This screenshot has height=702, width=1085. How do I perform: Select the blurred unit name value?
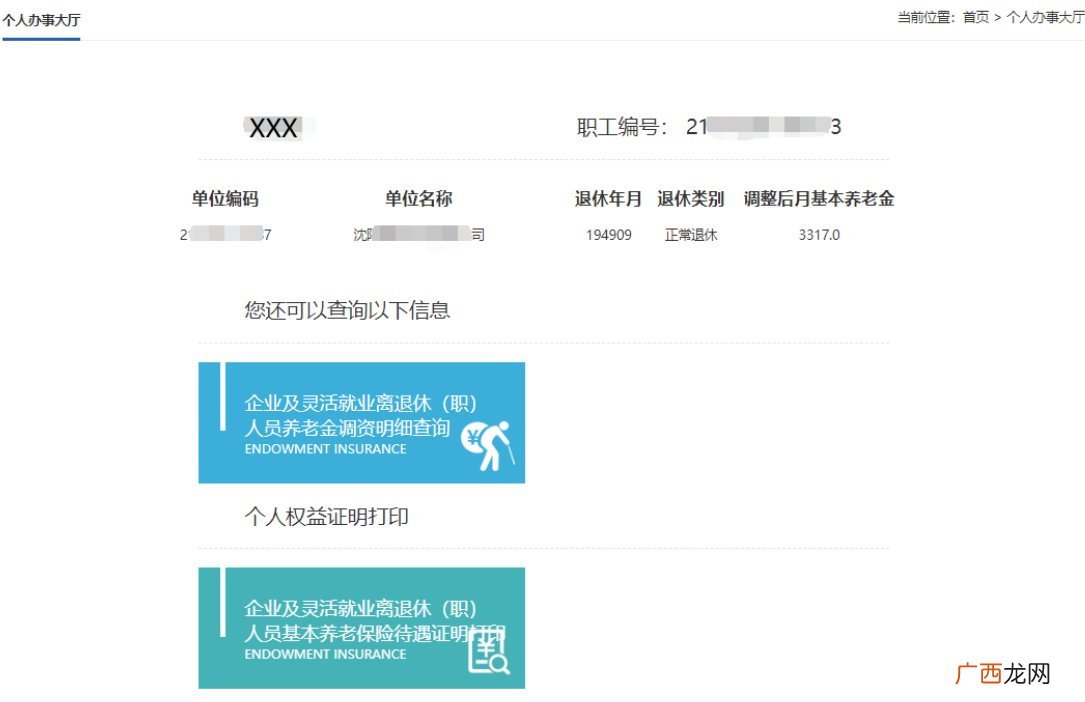419,235
